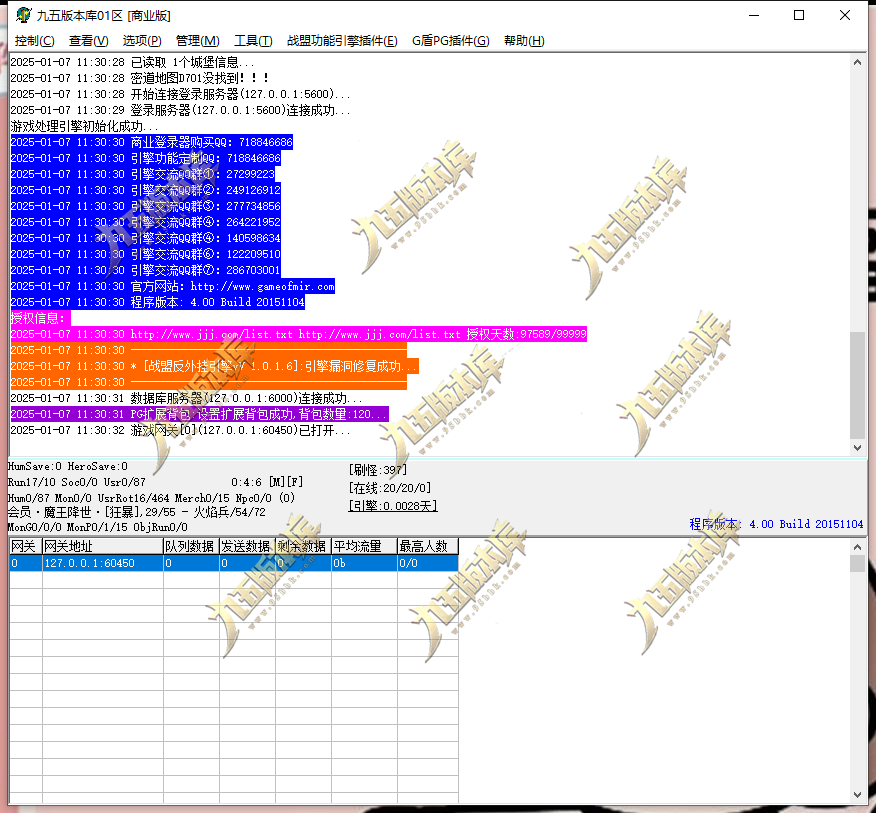Screen dimensions: 876x813
Task: Click log panel scrollbar up arrow
Action: 858,62
